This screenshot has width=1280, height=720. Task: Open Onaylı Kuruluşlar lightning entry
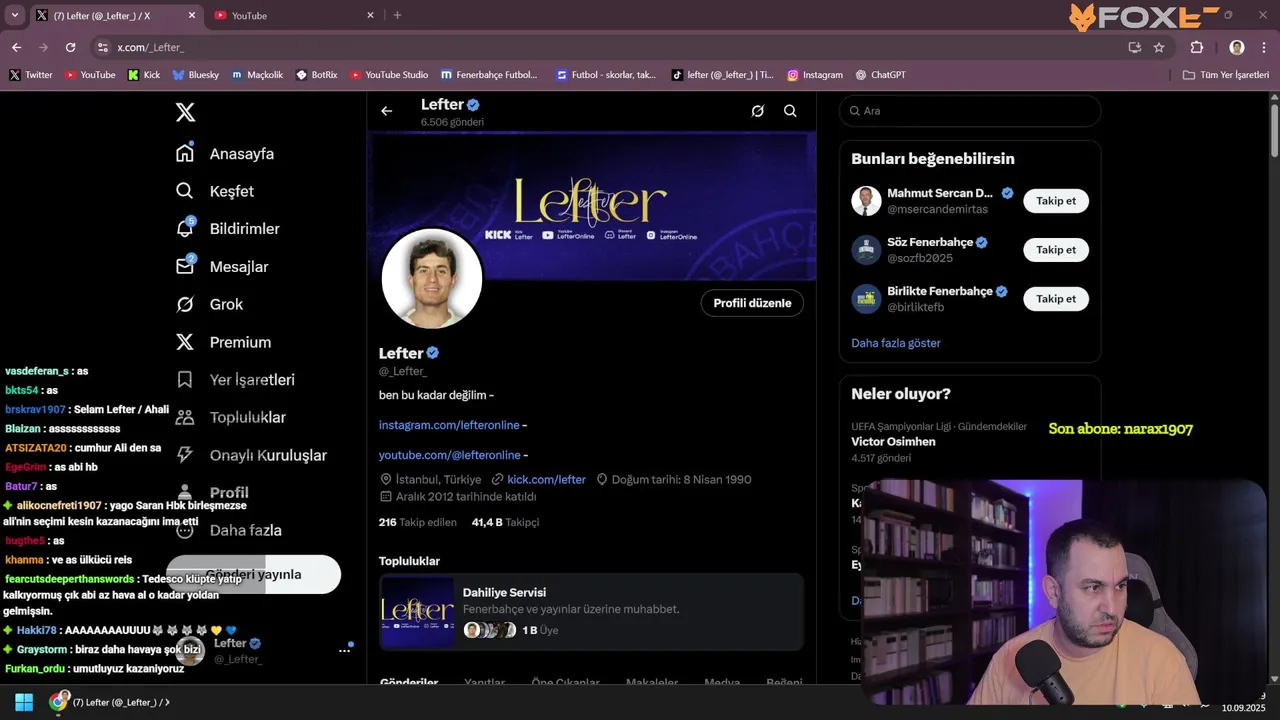251,455
